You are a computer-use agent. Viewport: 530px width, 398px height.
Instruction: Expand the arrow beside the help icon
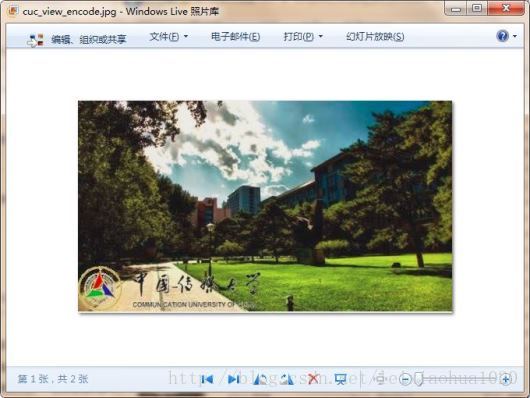[515, 36]
